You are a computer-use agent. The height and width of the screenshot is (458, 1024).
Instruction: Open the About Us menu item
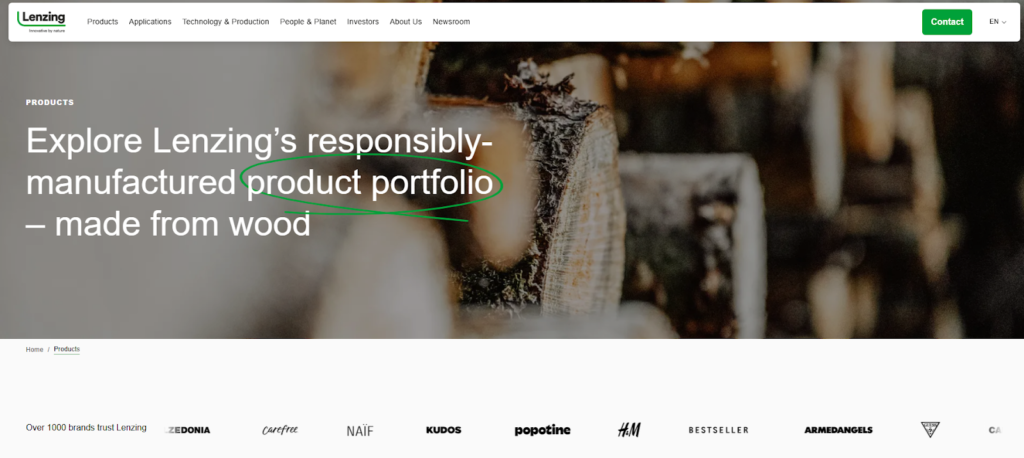(406, 22)
